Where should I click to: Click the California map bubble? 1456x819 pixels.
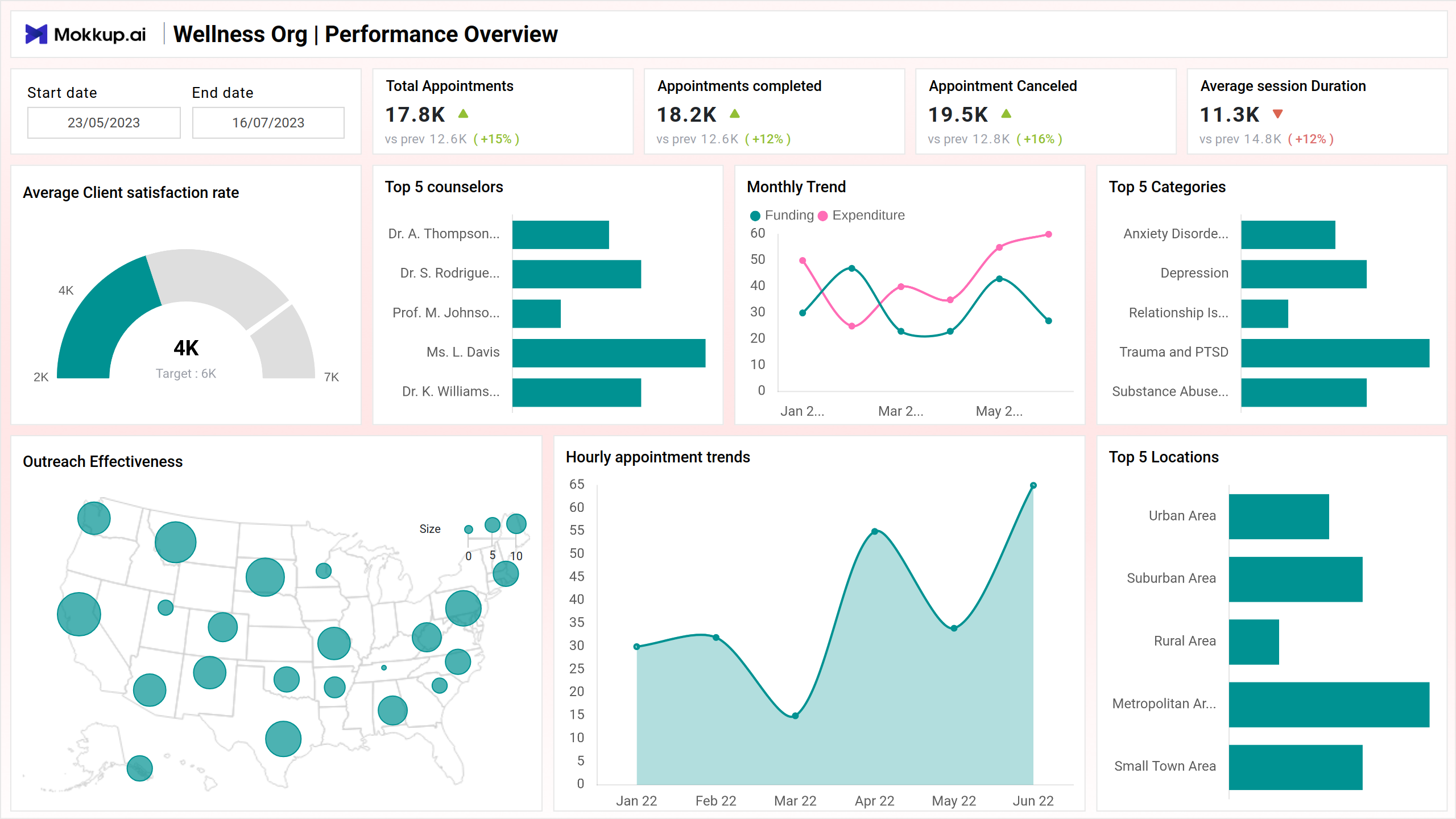[79, 614]
